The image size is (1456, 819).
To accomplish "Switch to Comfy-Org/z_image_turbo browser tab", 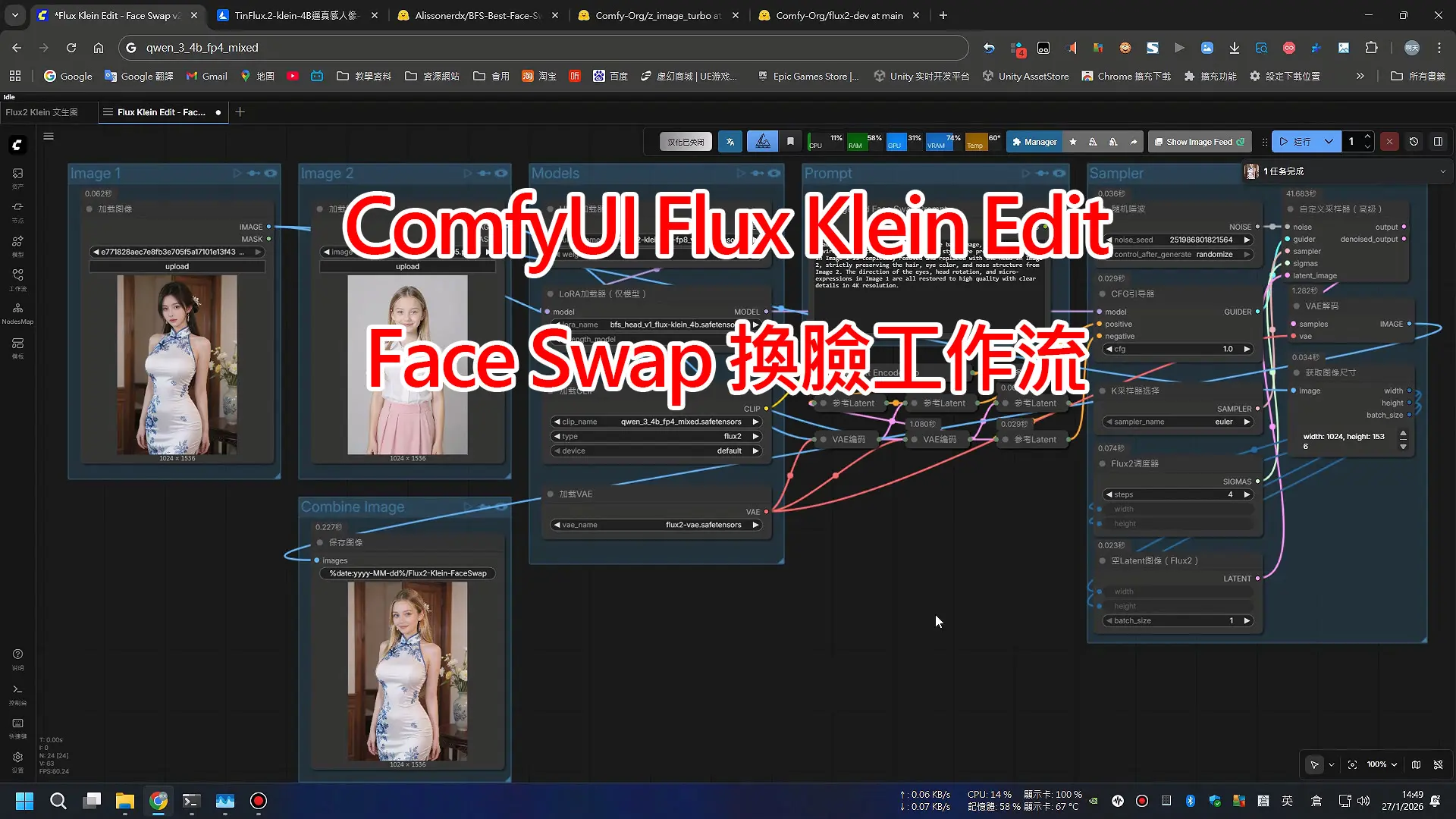I will pos(657,15).
